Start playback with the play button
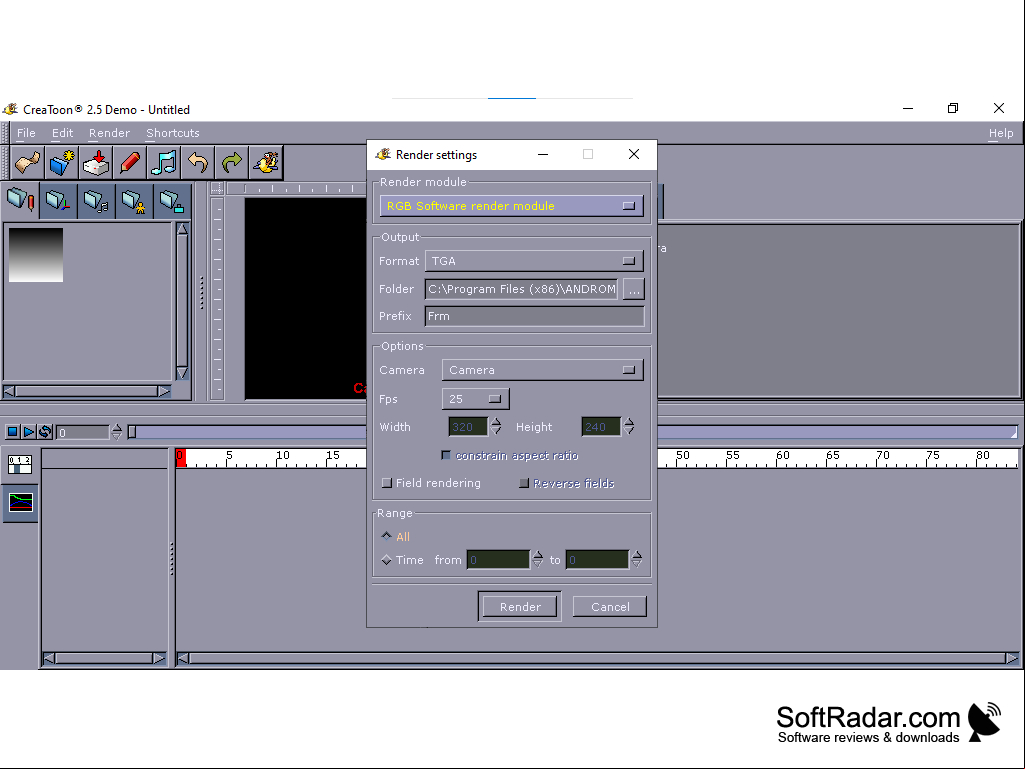The image size is (1025, 769). tap(29, 432)
